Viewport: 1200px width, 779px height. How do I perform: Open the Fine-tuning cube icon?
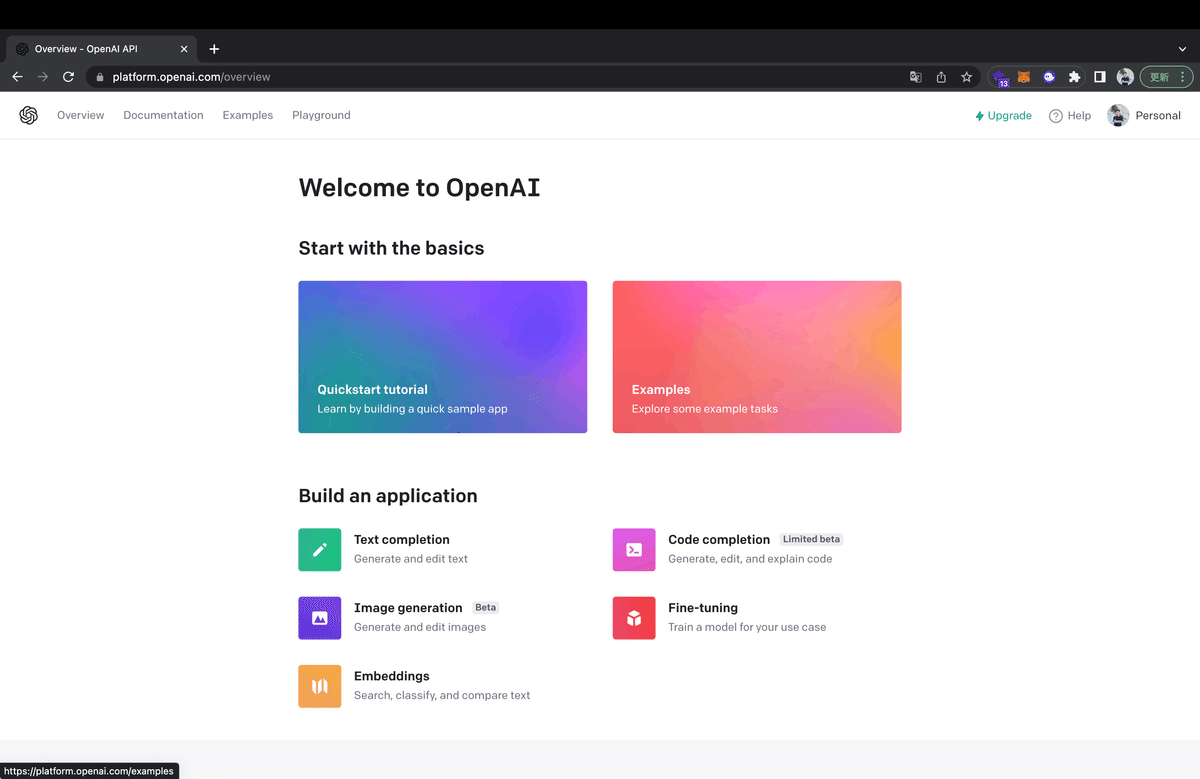634,618
